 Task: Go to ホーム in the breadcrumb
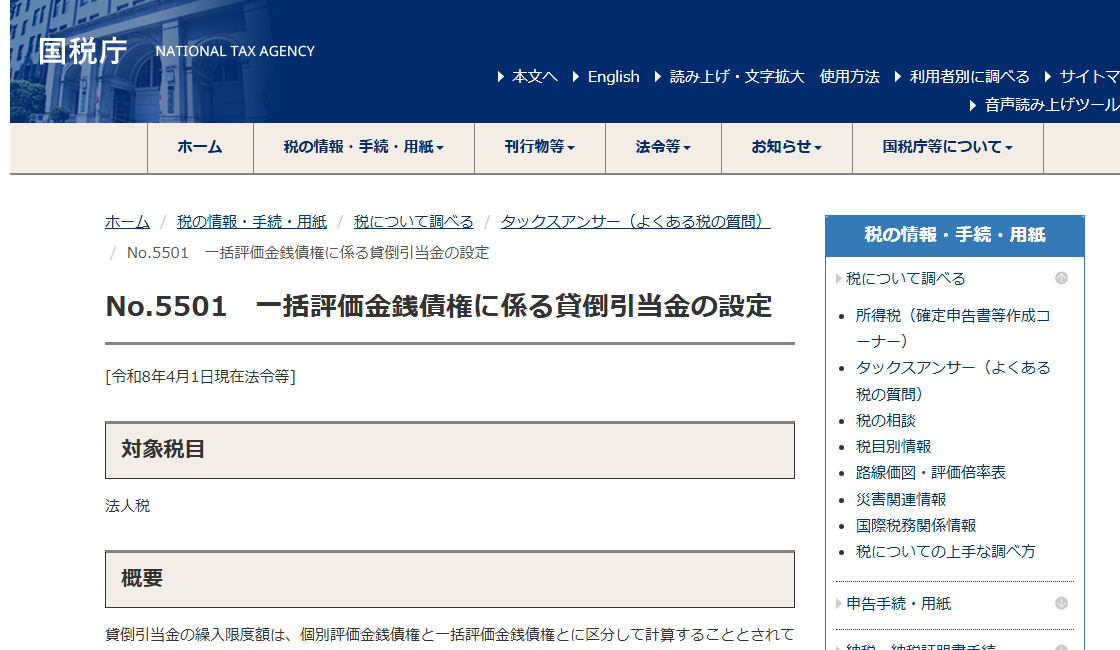[127, 222]
